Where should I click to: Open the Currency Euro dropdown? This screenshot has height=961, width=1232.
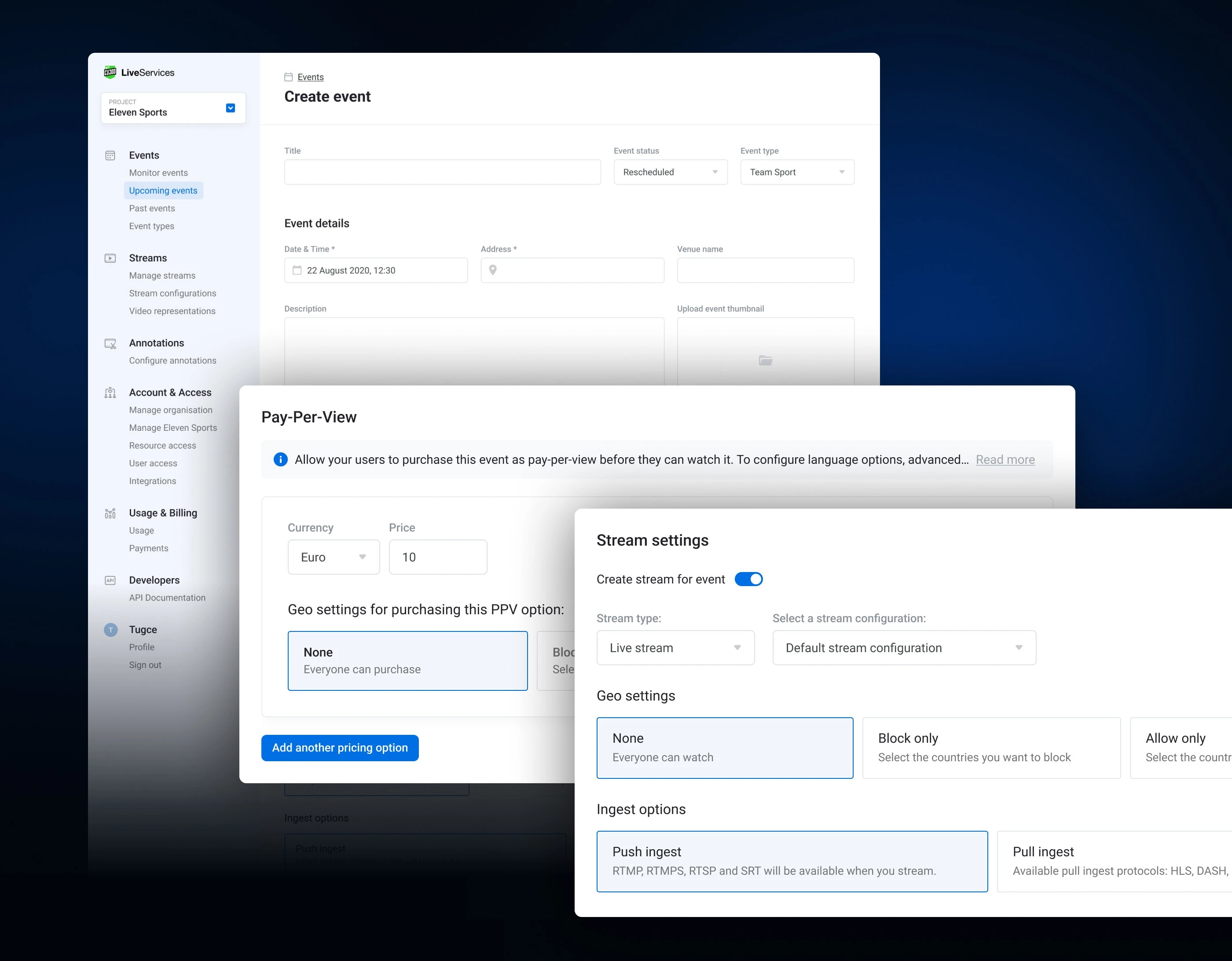click(x=334, y=557)
